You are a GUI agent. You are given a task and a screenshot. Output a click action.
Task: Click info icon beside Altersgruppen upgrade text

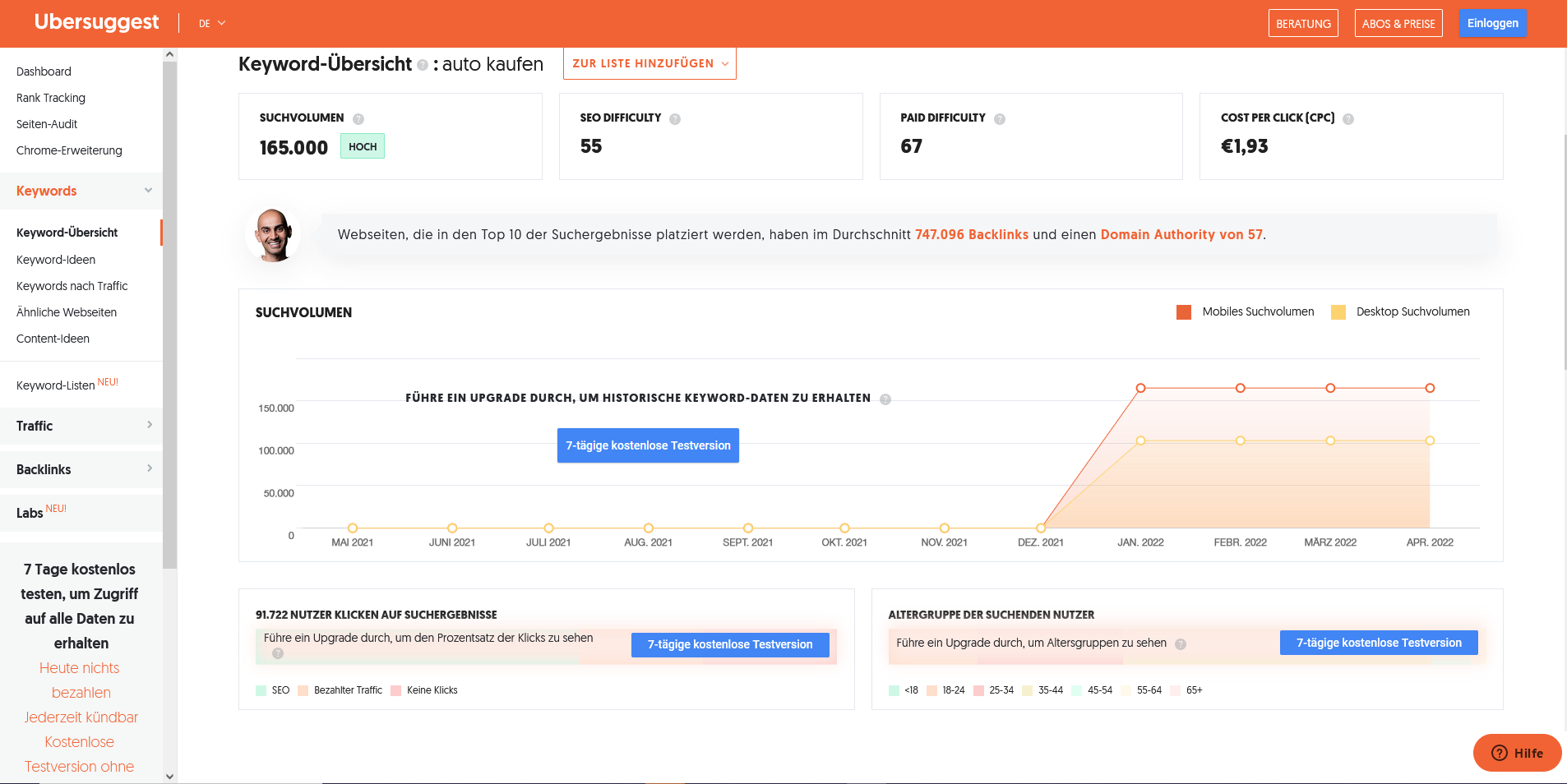coord(1181,644)
